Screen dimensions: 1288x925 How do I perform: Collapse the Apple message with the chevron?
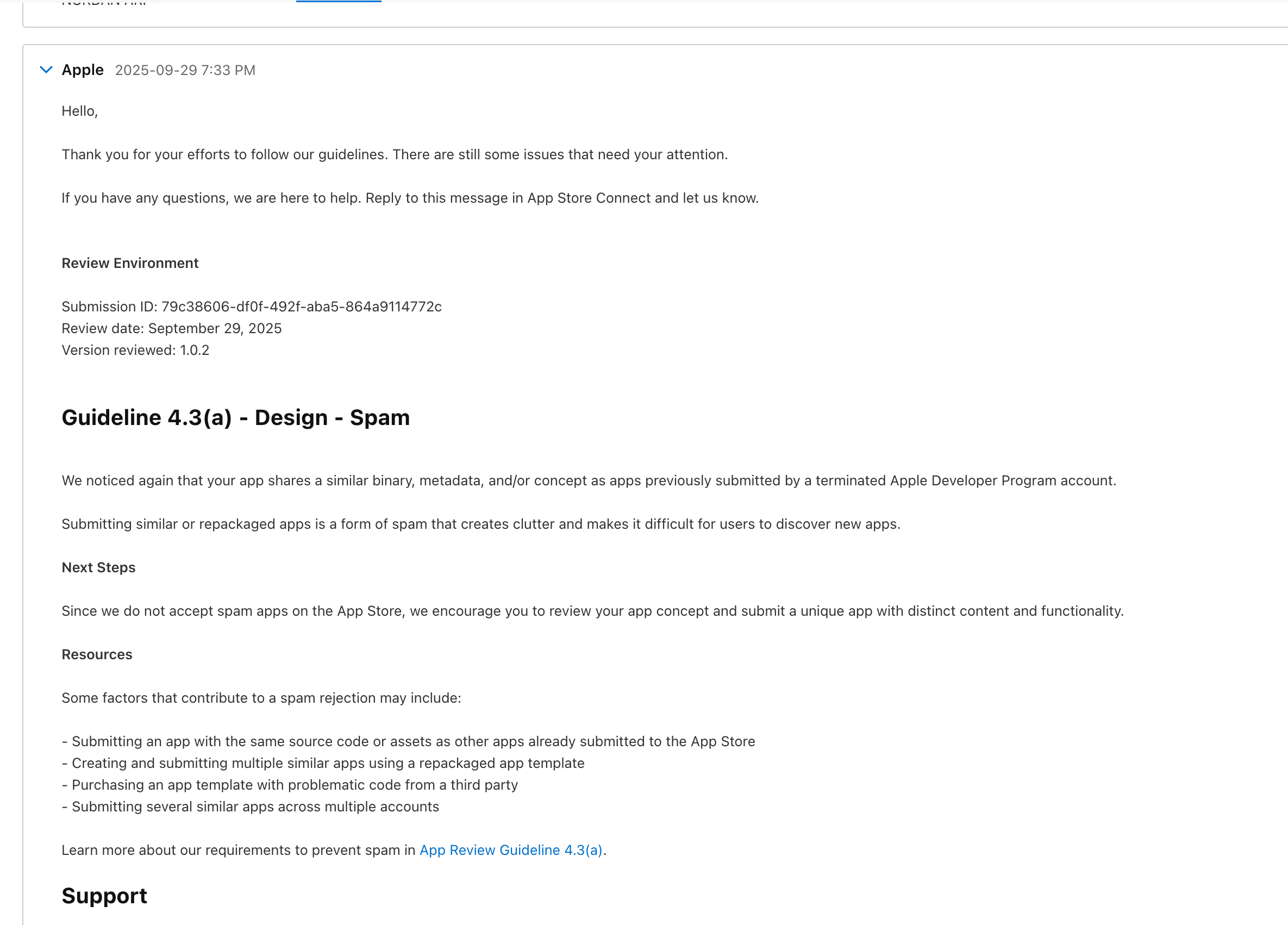click(46, 70)
